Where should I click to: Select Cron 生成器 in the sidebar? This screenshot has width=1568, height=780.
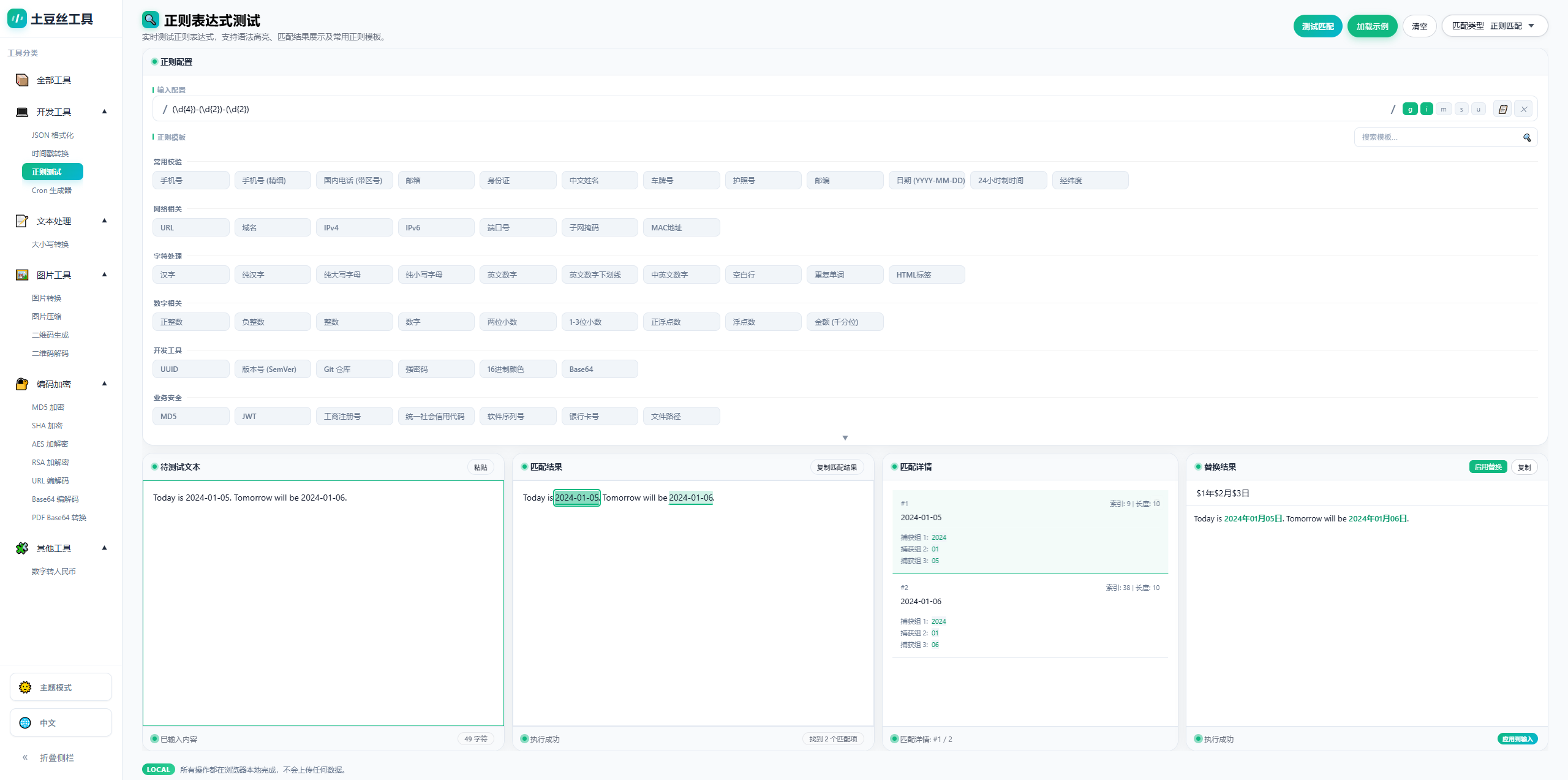click(x=51, y=190)
